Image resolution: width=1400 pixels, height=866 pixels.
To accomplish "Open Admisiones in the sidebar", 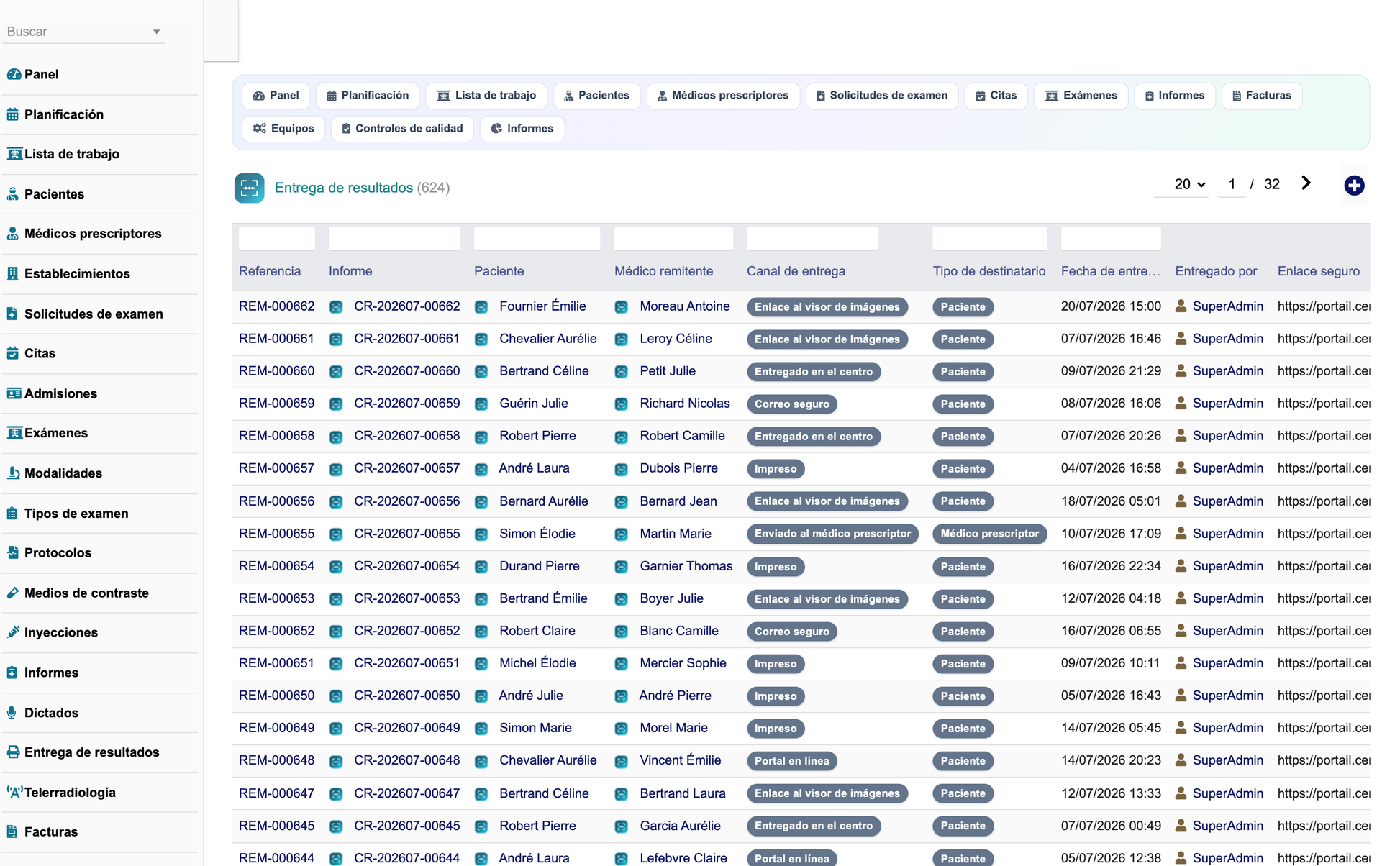I will tap(60, 393).
